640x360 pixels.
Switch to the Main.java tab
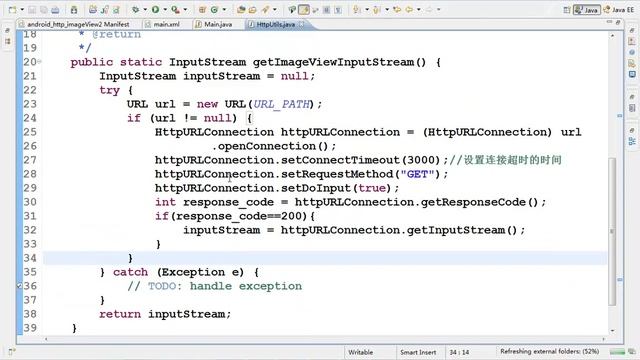(x=214, y=24)
